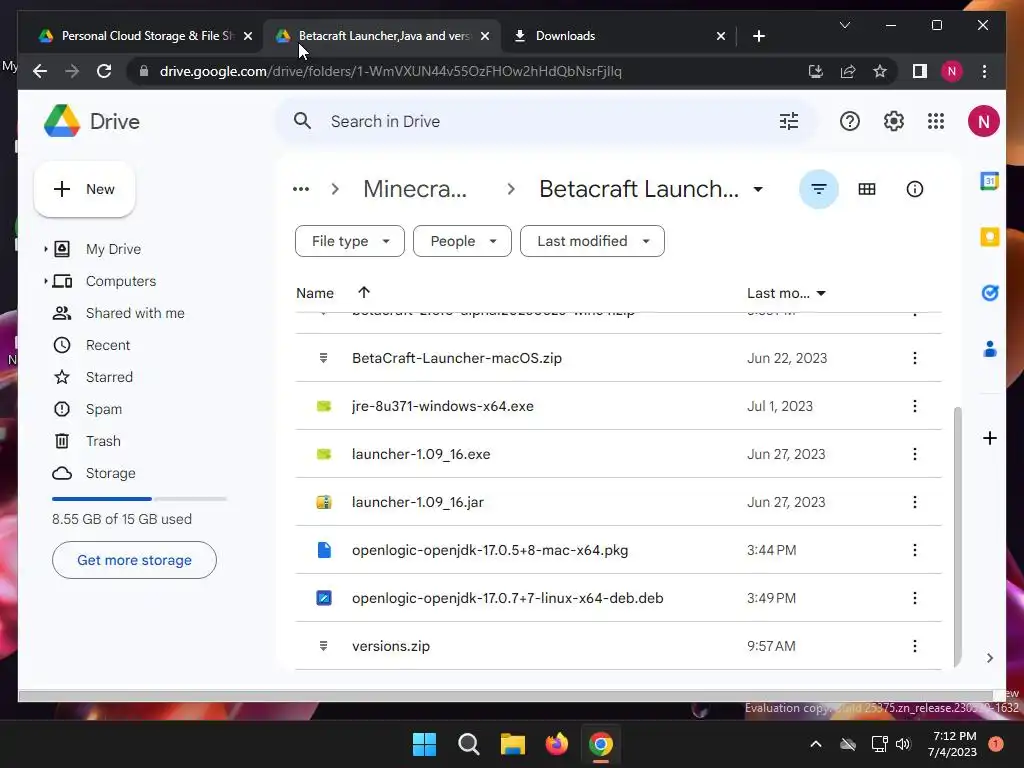Image resolution: width=1024 pixels, height=768 pixels.
Task: Open Drive settings gear
Action: (893, 121)
